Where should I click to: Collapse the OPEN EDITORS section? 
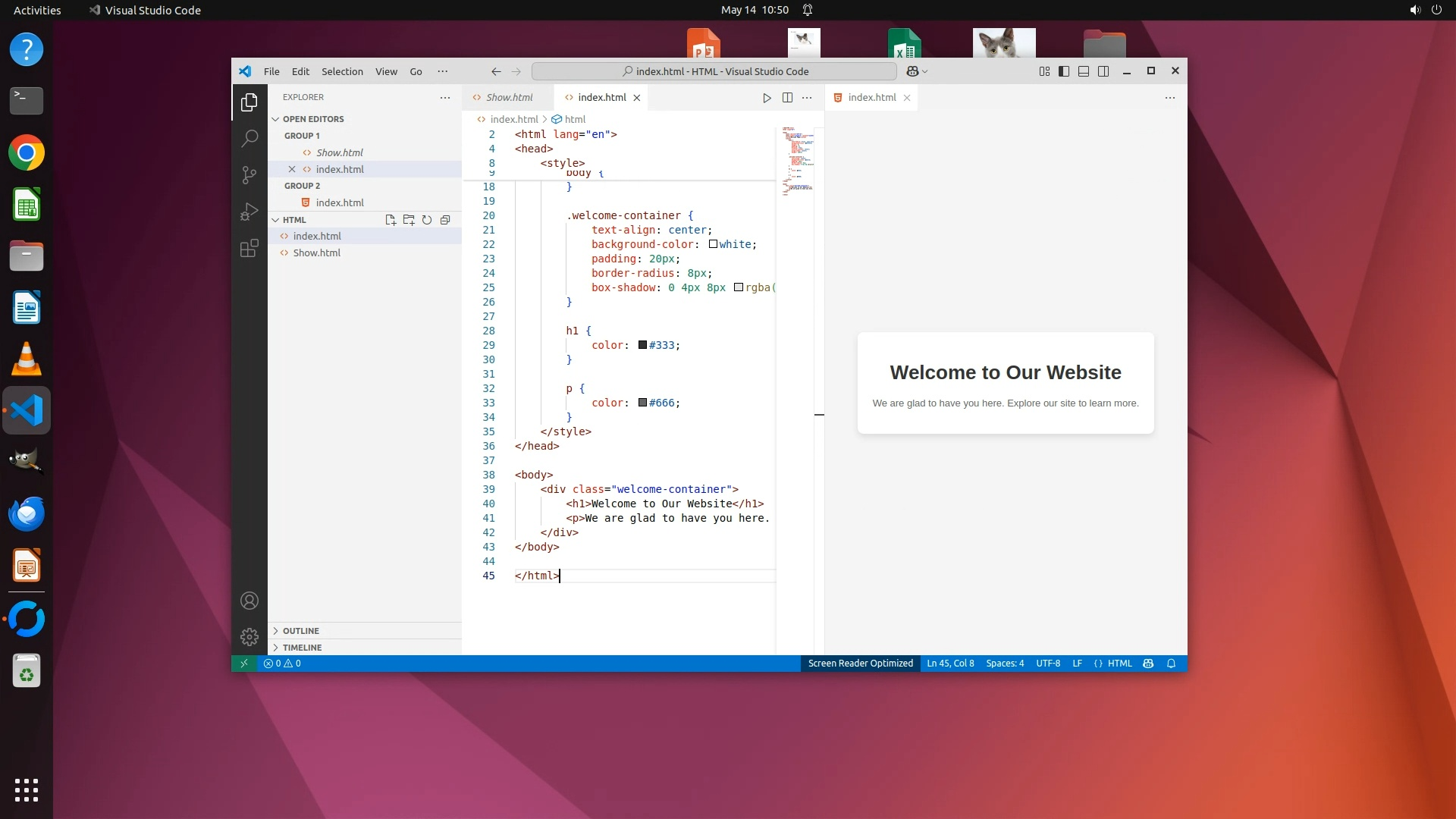click(313, 119)
